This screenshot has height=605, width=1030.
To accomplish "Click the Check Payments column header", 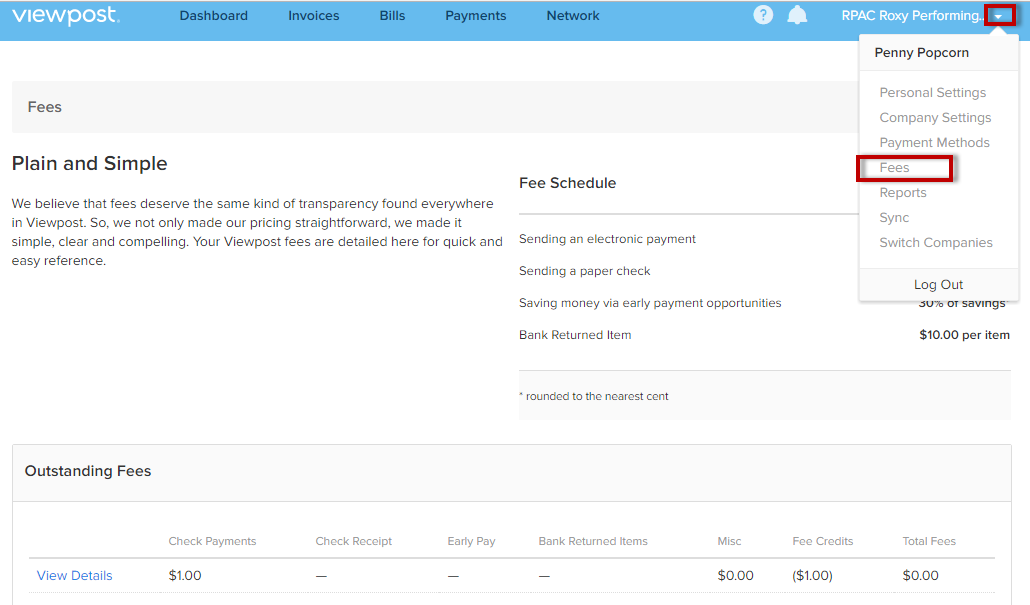I will click(x=212, y=541).
